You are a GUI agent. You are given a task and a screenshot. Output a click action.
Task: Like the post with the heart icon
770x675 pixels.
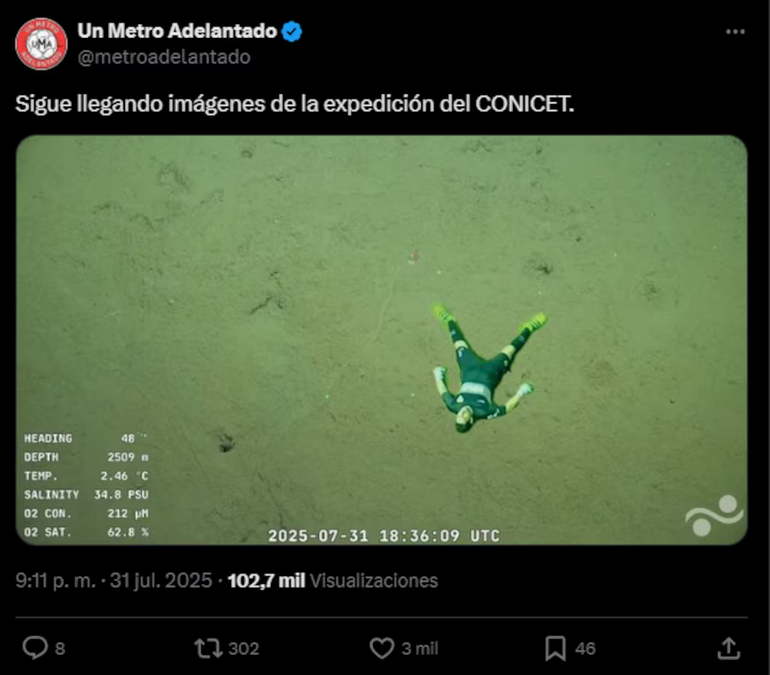[382, 648]
